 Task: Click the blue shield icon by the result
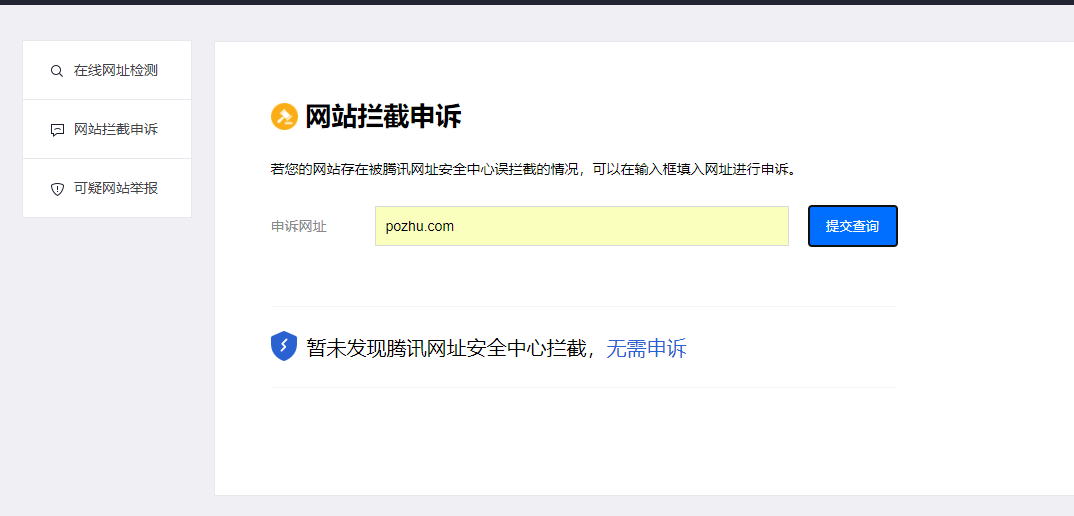[x=284, y=347]
